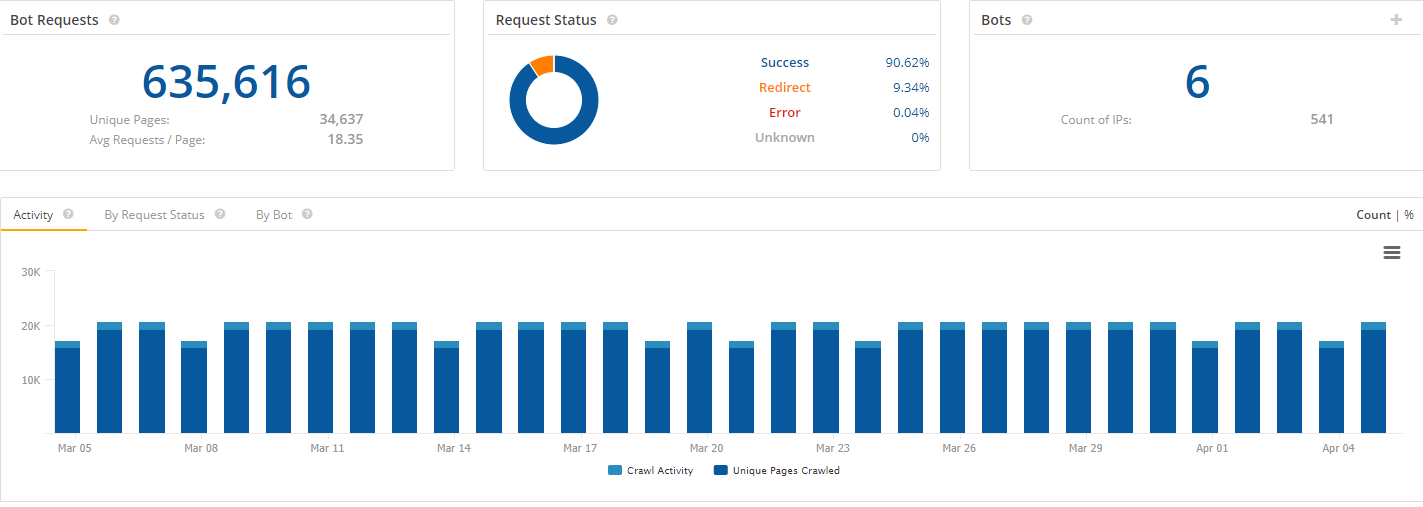The width and height of the screenshot is (1423, 507).
Task: Click the 30K y-axis label
Action: pos(30,271)
